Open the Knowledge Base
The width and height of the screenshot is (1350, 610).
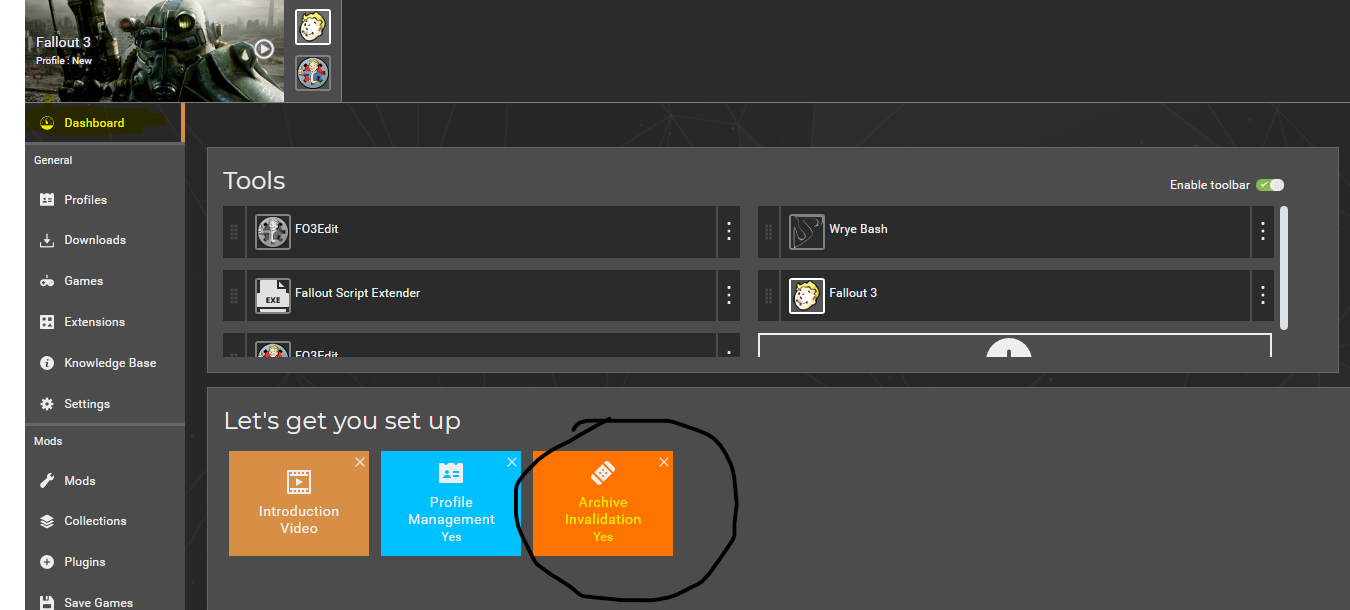coord(105,363)
